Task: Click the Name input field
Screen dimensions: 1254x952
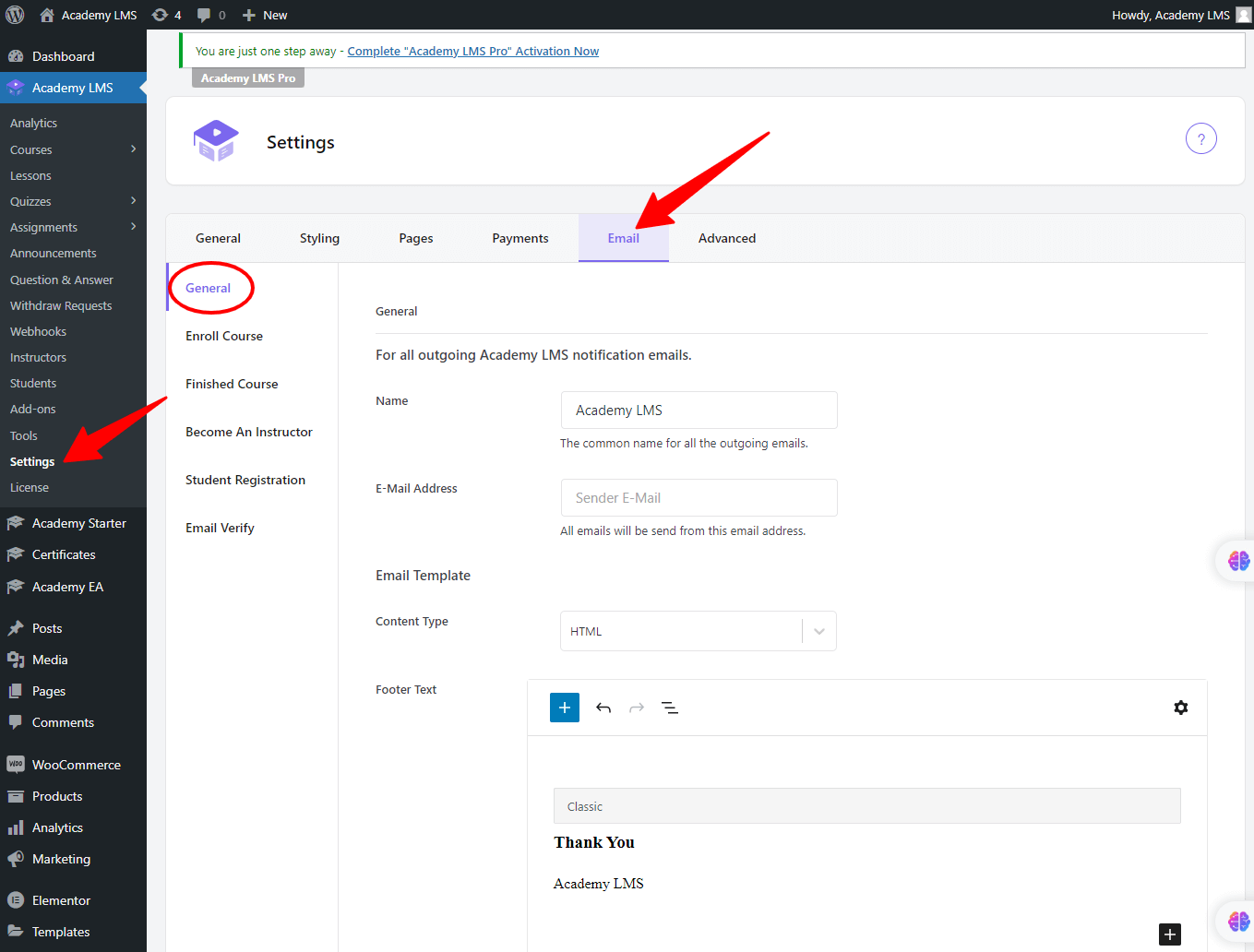Action: pyautogui.click(x=698, y=410)
